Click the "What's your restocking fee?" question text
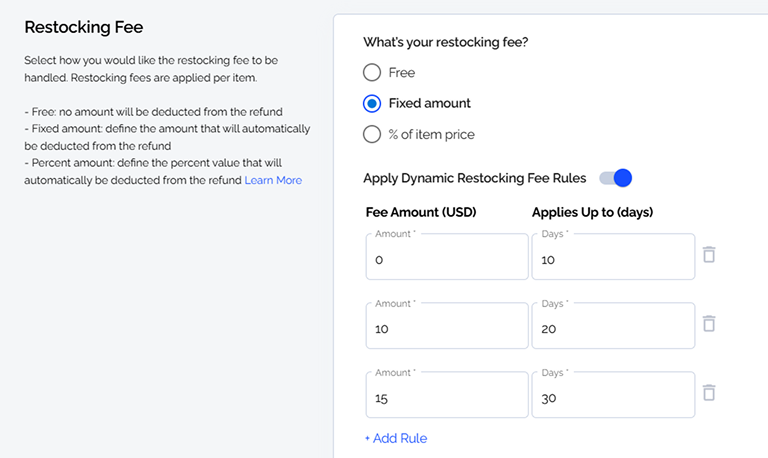This screenshot has width=768, height=458. (446, 42)
